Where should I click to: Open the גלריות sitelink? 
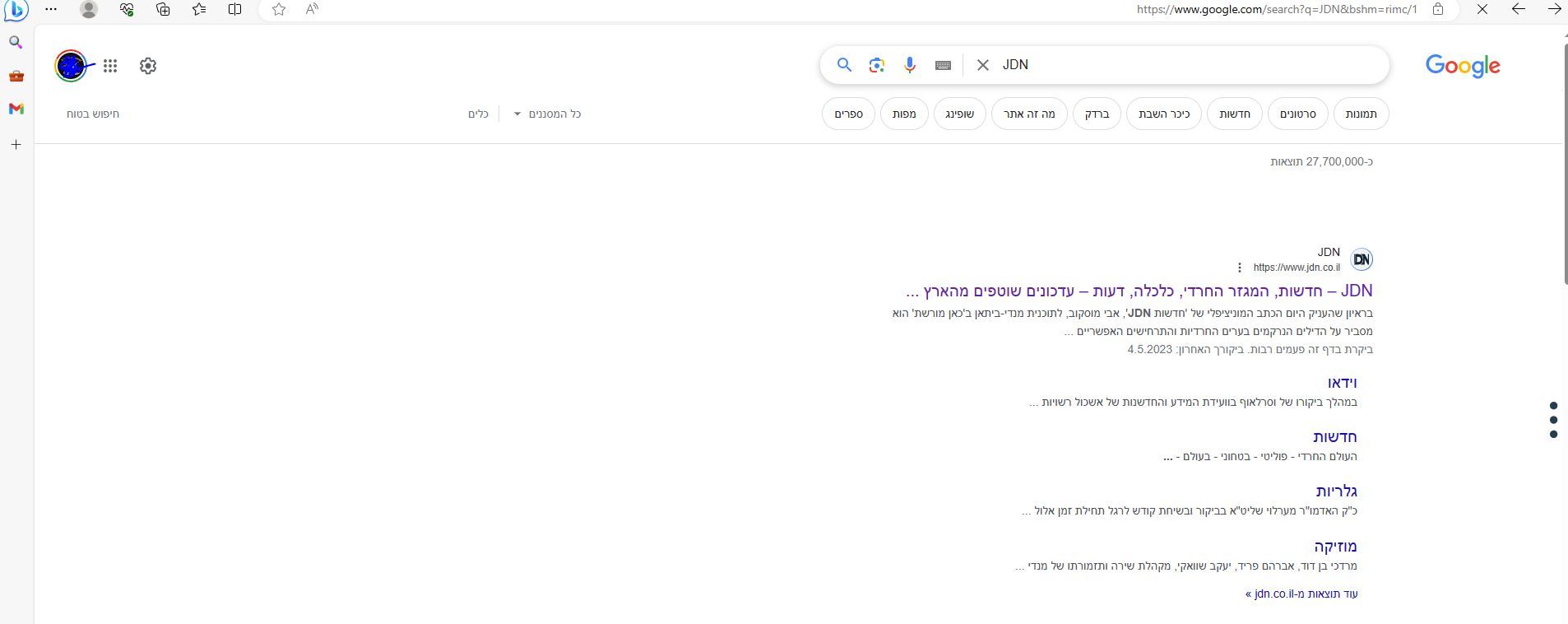tap(1337, 491)
